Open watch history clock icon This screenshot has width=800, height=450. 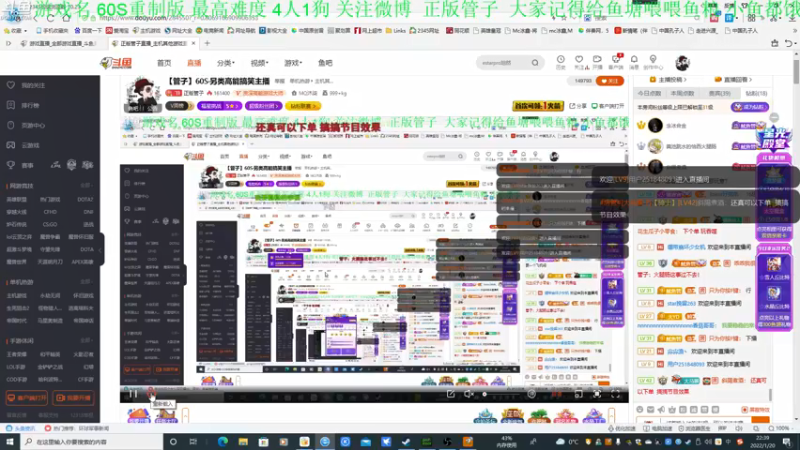point(560,62)
